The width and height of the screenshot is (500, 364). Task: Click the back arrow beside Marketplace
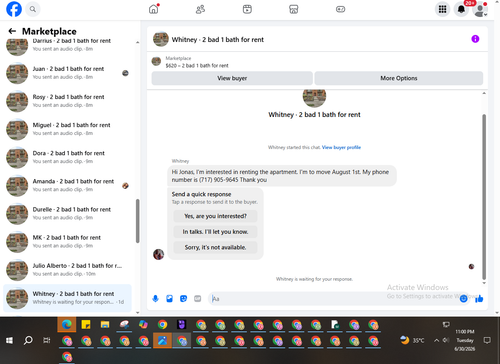[12, 31]
